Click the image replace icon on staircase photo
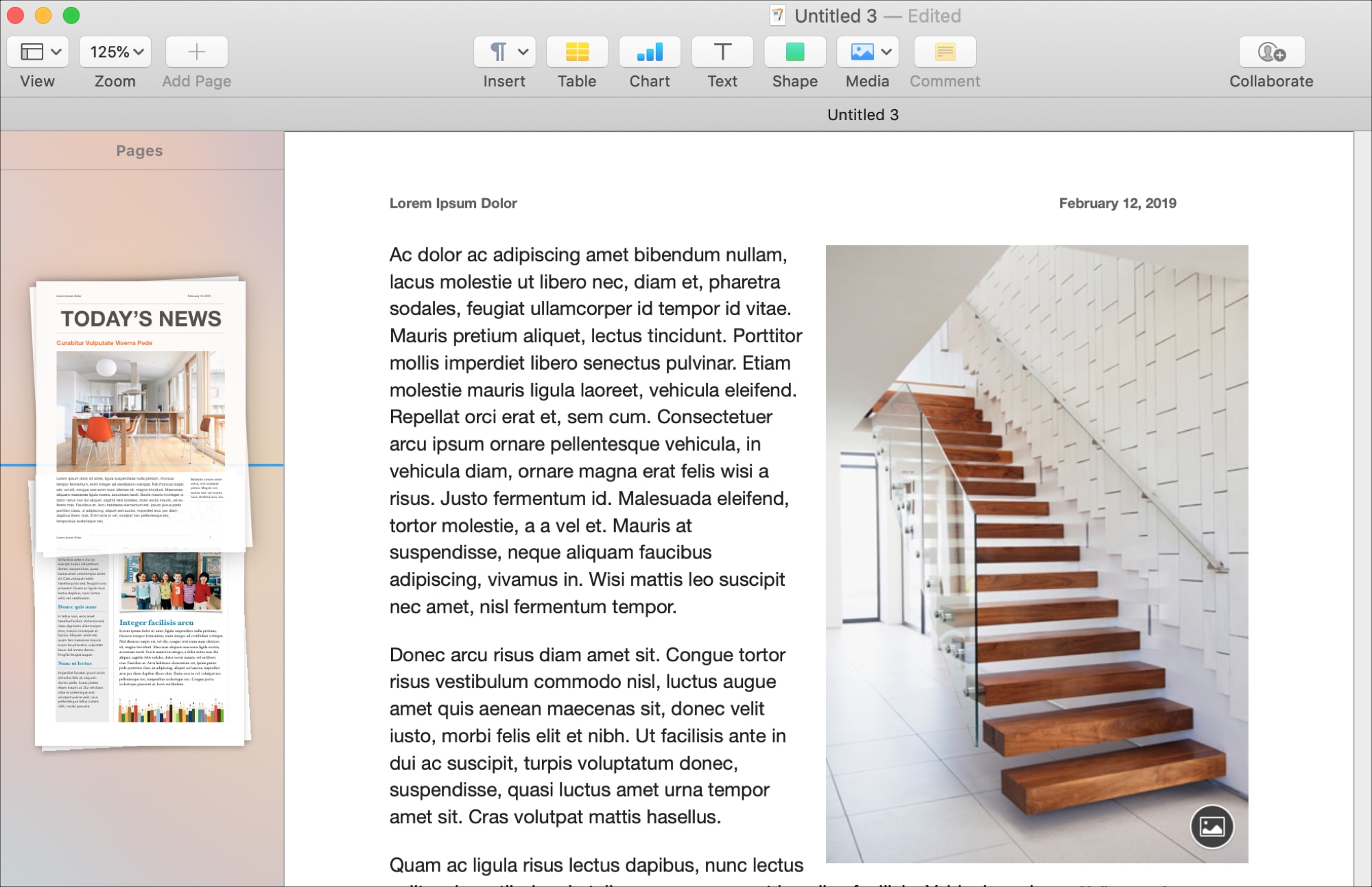This screenshot has width=1372, height=887. [1212, 826]
